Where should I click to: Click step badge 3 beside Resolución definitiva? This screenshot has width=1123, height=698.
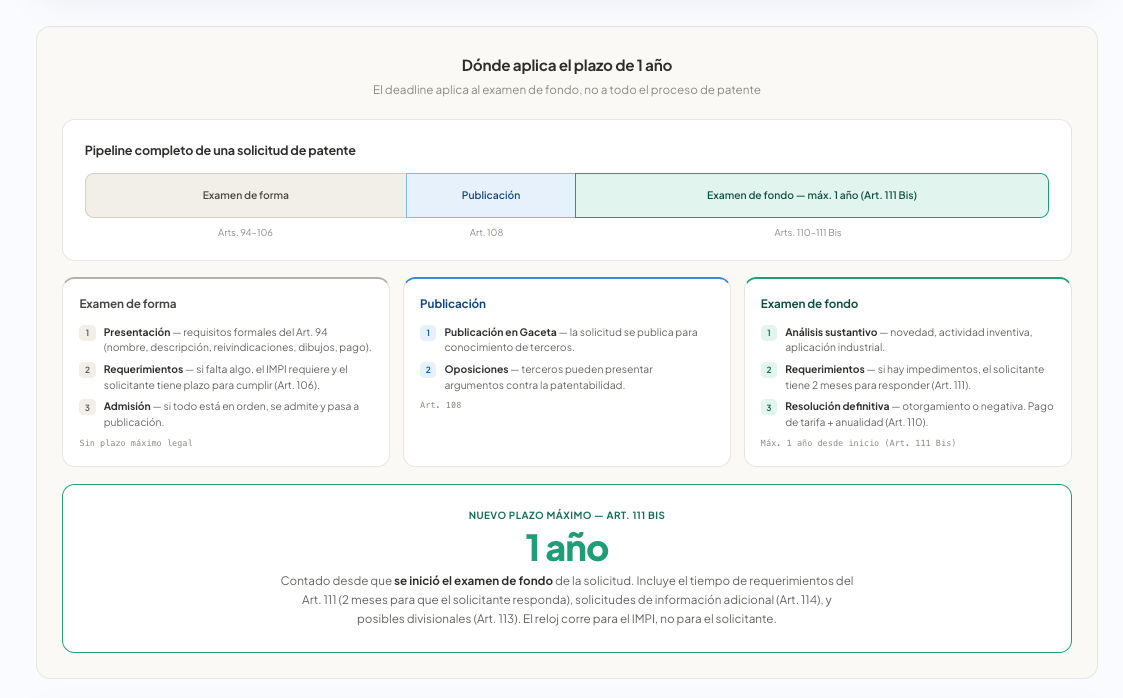tap(768, 407)
